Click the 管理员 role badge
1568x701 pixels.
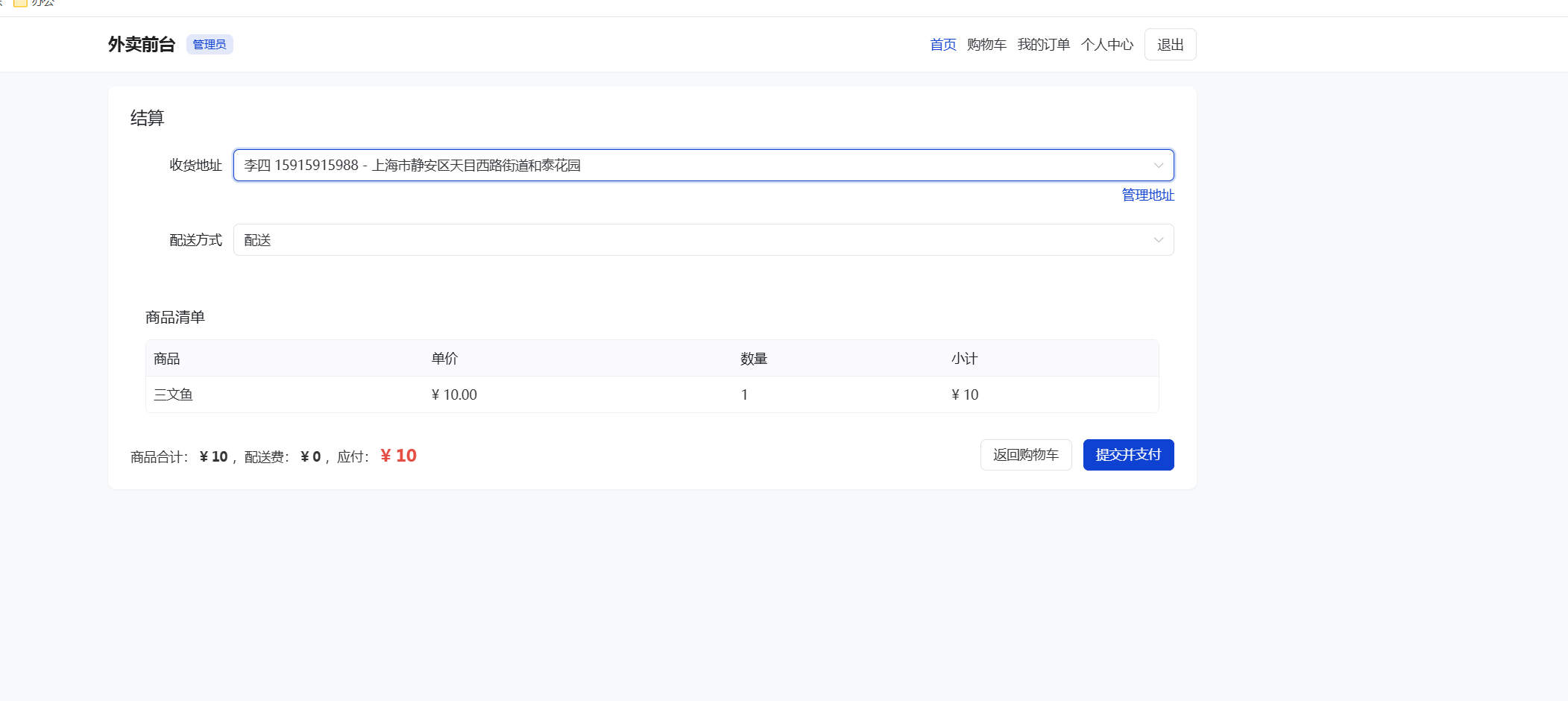(x=210, y=45)
